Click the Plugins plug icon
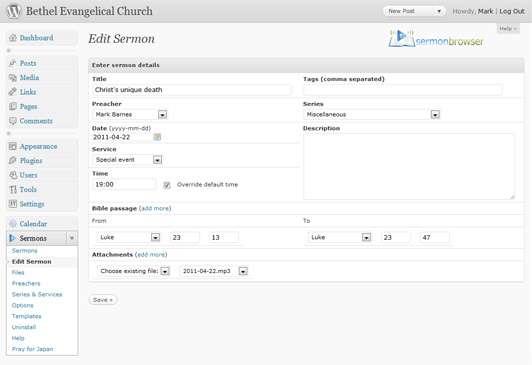The height and width of the screenshot is (365, 532). click(x=13, y=160)
